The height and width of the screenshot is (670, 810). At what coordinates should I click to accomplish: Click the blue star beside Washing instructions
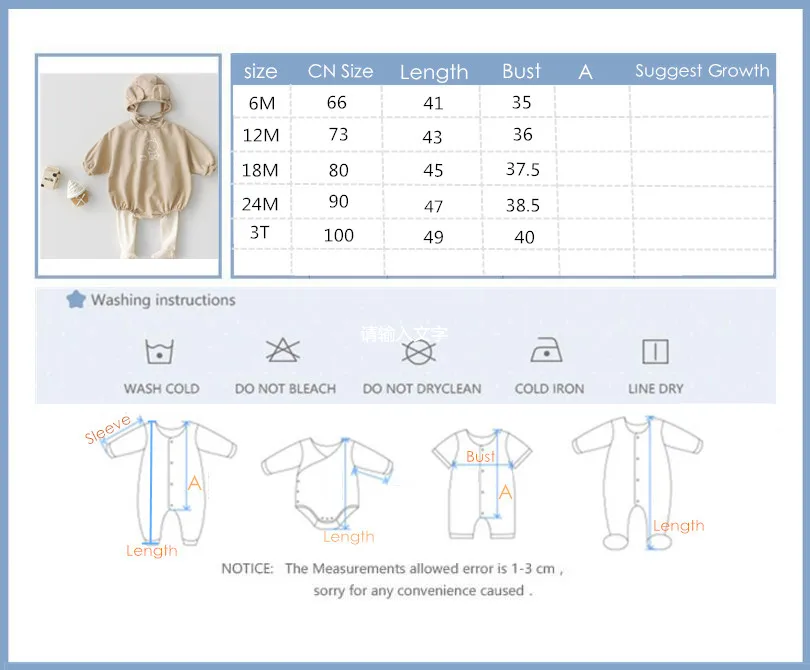[x=76, y=299]
